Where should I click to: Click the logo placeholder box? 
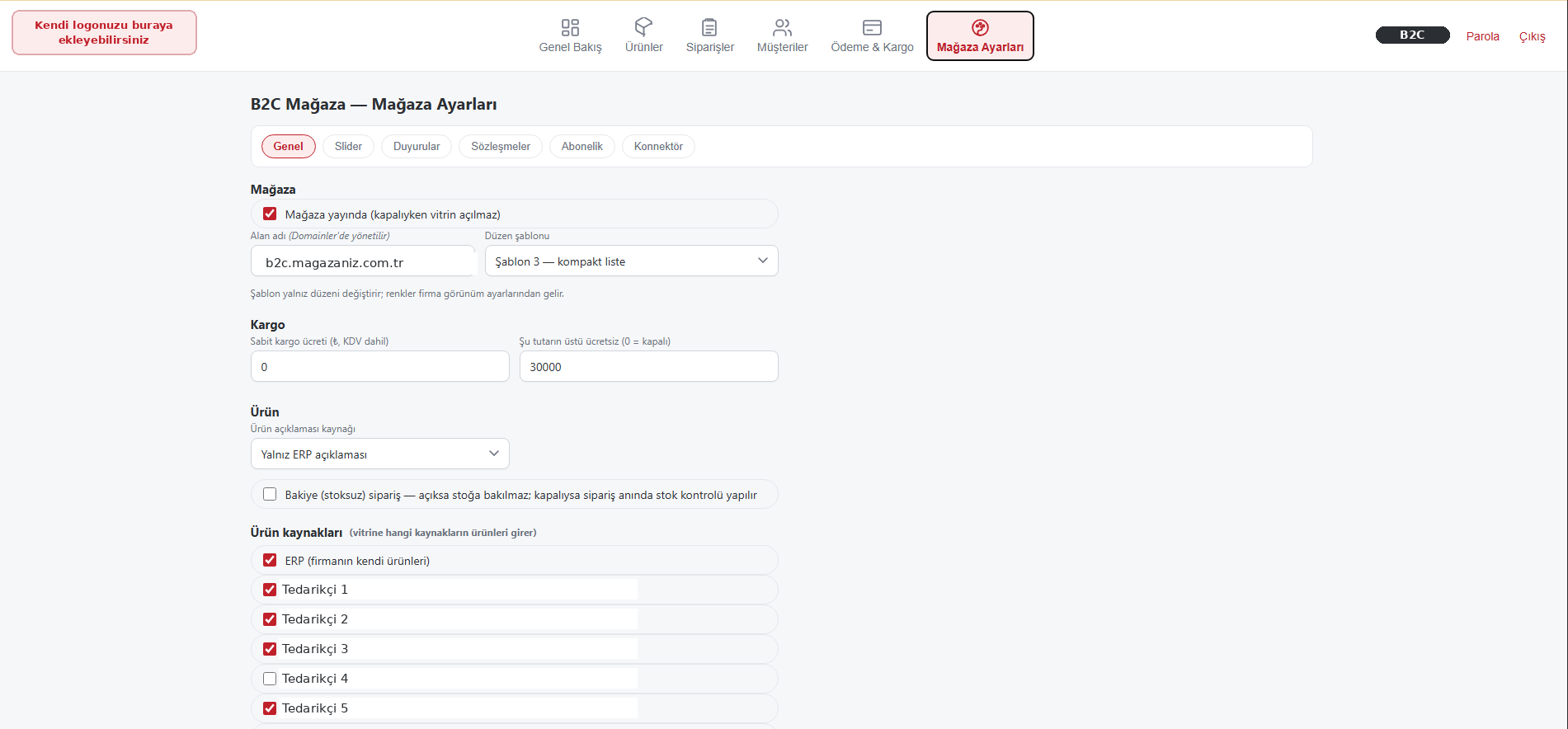pos(104,32)
